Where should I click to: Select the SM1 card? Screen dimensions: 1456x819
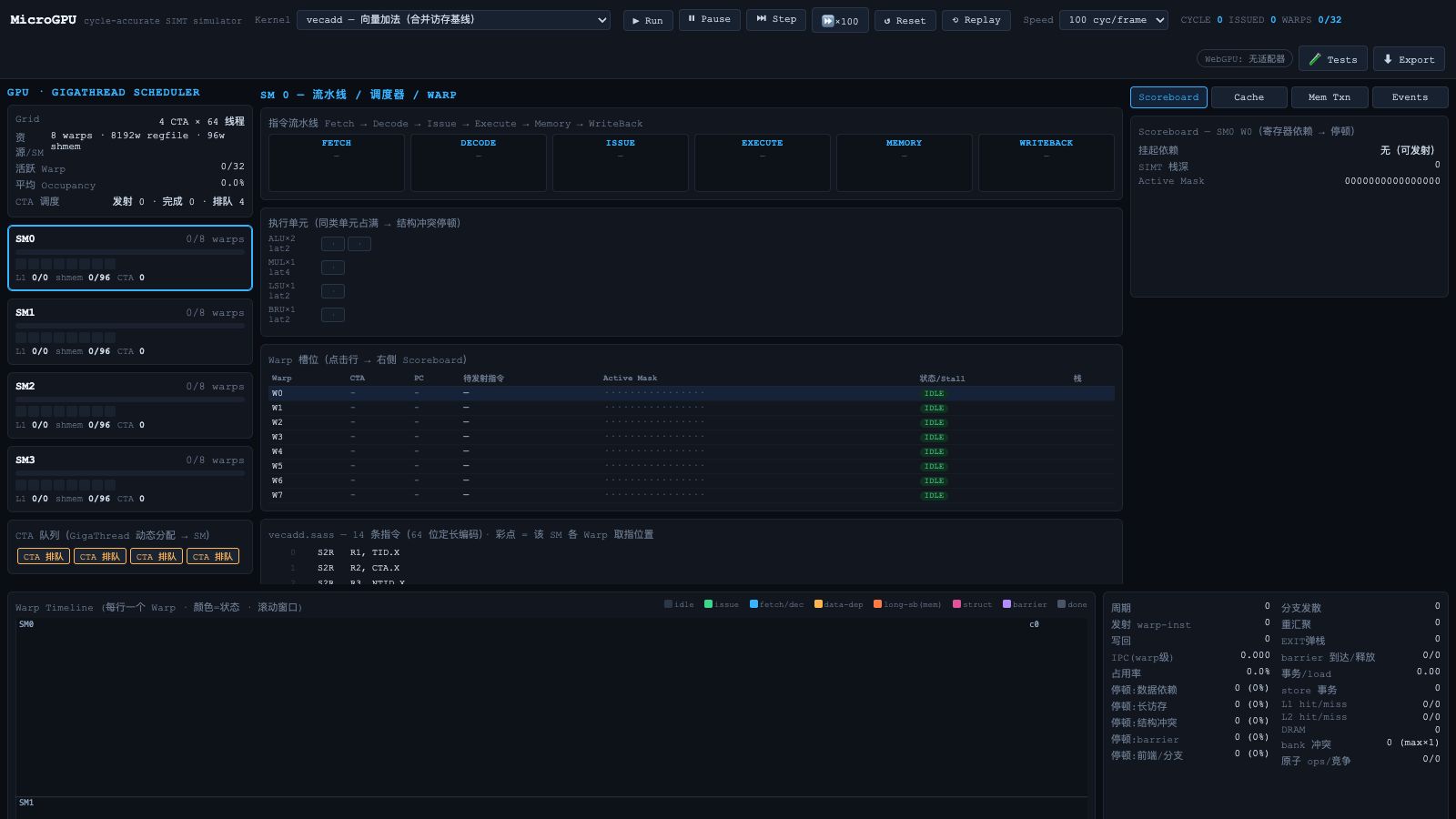[x=130, y=331]
